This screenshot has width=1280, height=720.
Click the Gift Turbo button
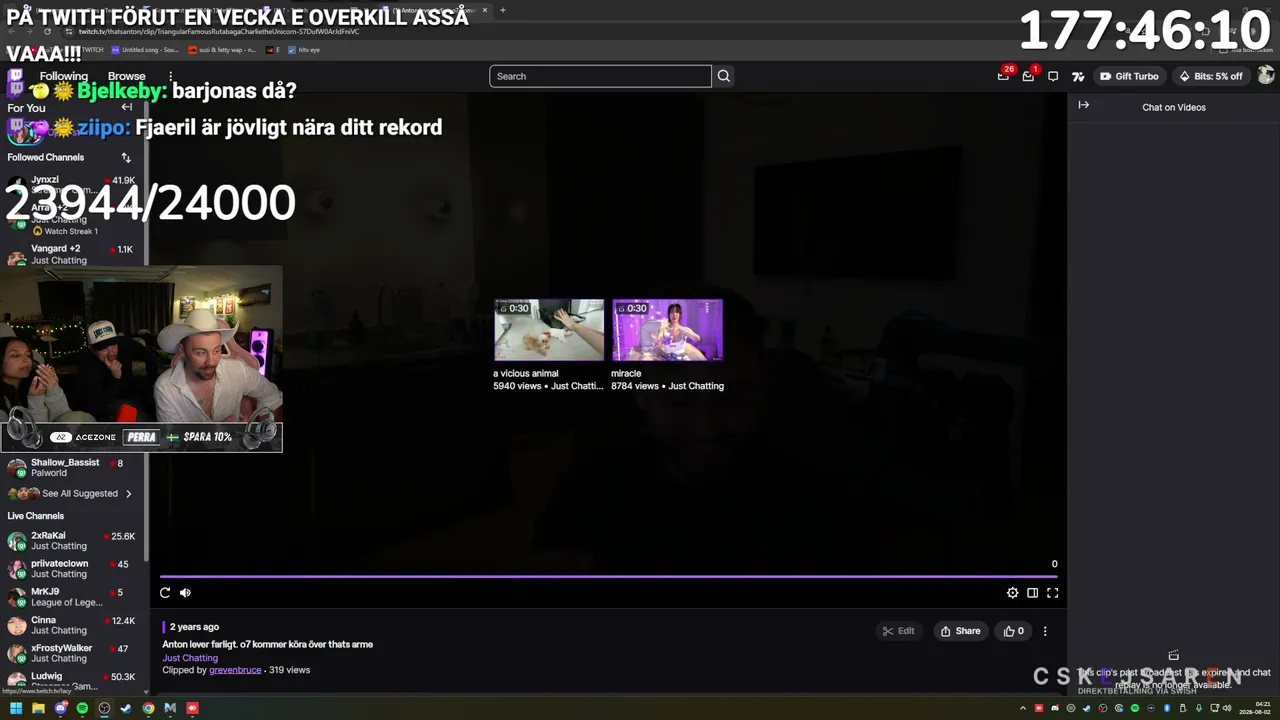click(1129, 76)
